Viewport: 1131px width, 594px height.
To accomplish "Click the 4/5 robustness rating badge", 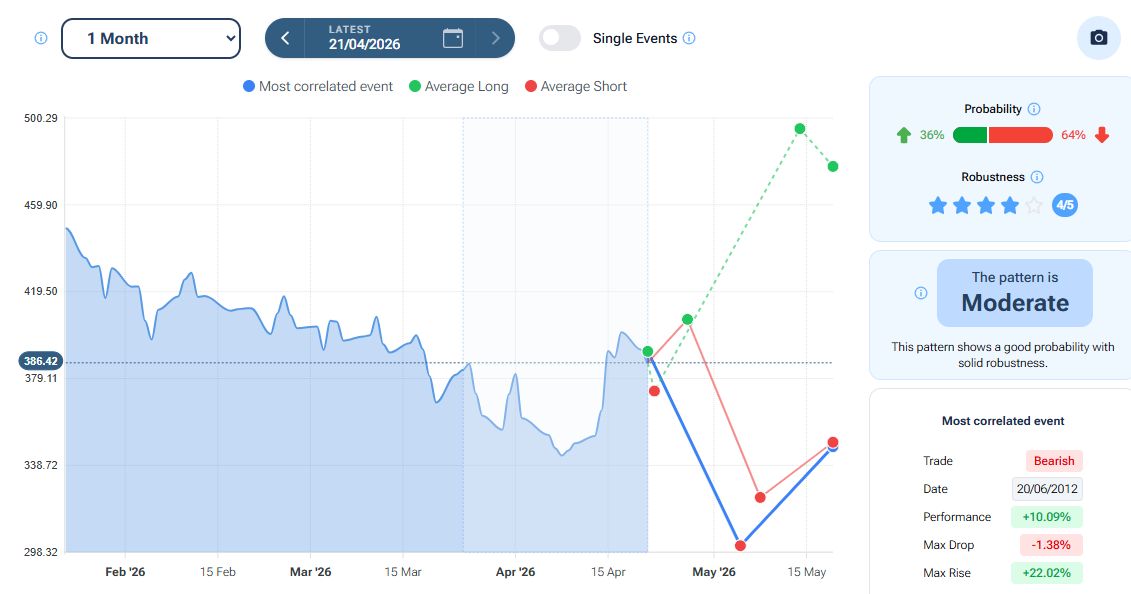I will coord(1065,205).
